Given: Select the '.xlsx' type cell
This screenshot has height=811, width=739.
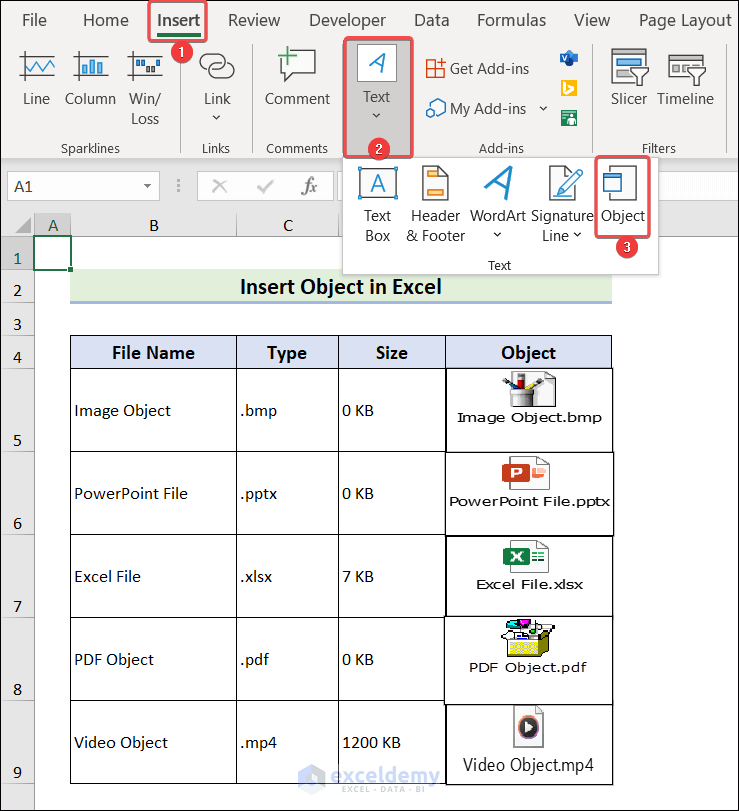Looking at the screenshot, I should tap(288, 576).
